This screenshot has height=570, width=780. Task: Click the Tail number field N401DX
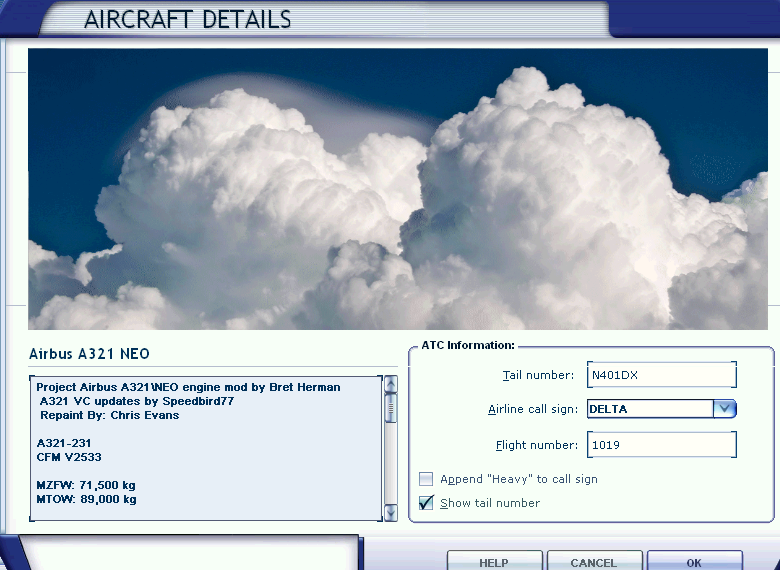662,375
